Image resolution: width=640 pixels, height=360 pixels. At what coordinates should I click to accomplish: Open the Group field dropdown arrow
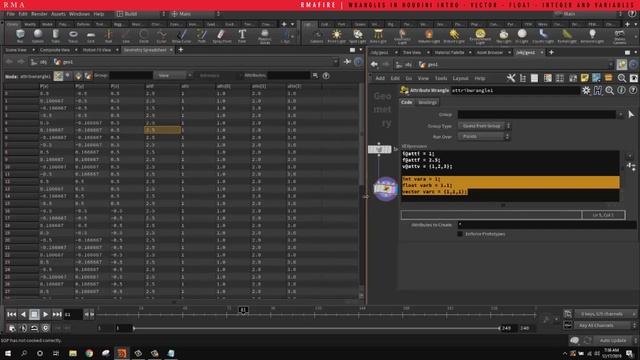[620, 115]
